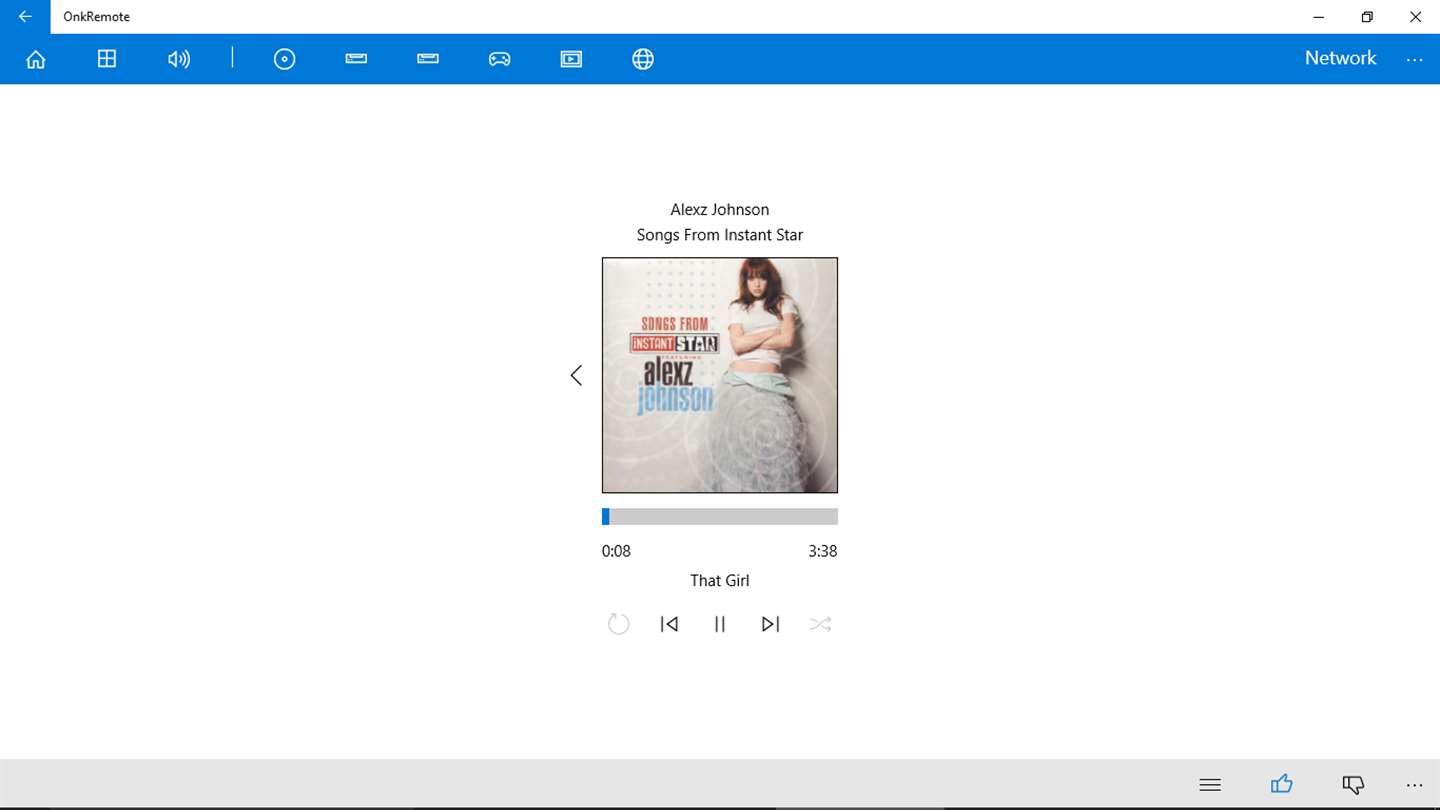Select the game controller input
Image resolution: width=1440 pixels, height=810 pixels.
(x=499, y=59)
